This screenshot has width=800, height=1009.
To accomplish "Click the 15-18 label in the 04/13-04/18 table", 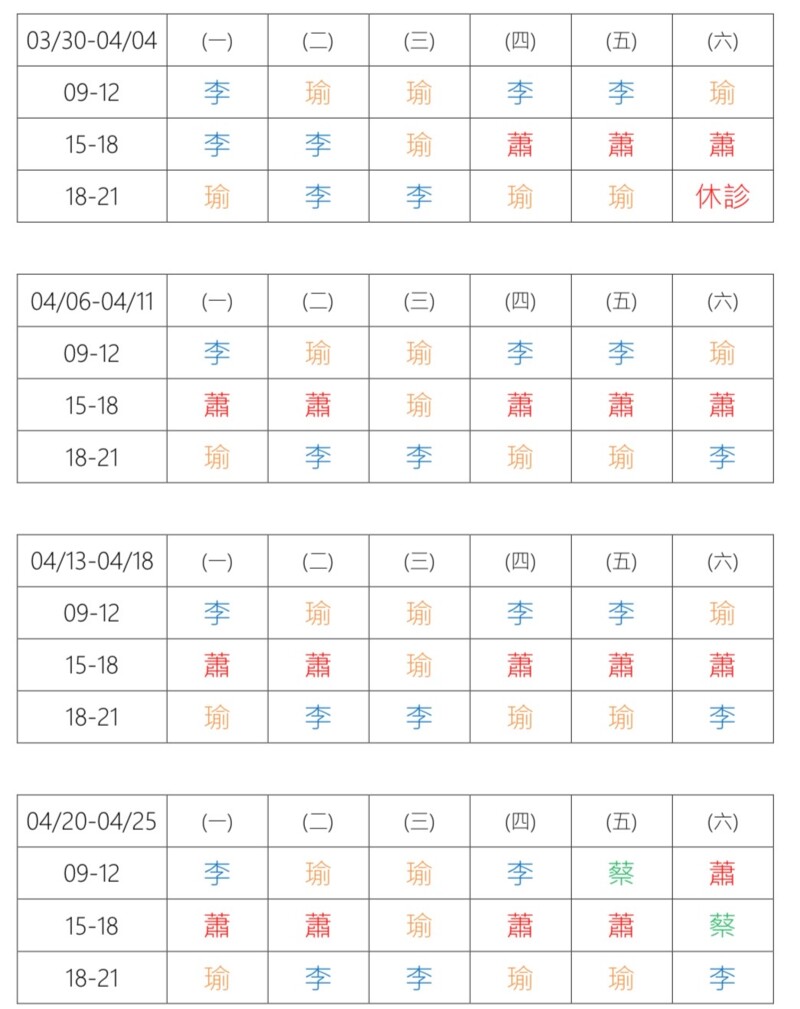I will (x=92, y=665).
